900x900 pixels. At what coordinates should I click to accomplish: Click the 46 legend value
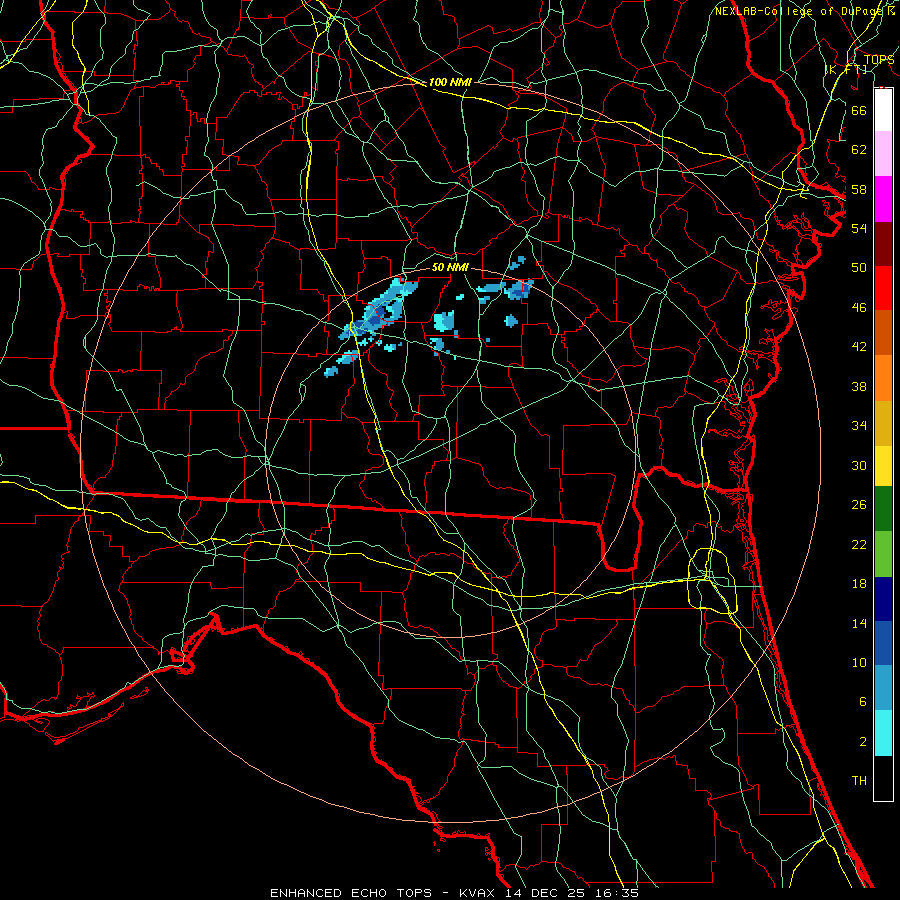[x=859, y=308]
